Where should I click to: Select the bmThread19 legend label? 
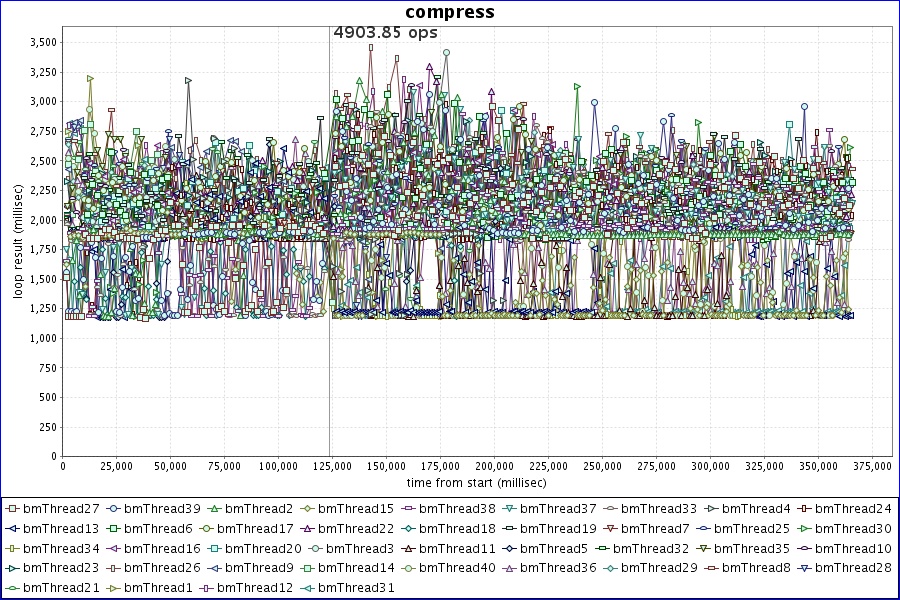[x=559, y=528]
